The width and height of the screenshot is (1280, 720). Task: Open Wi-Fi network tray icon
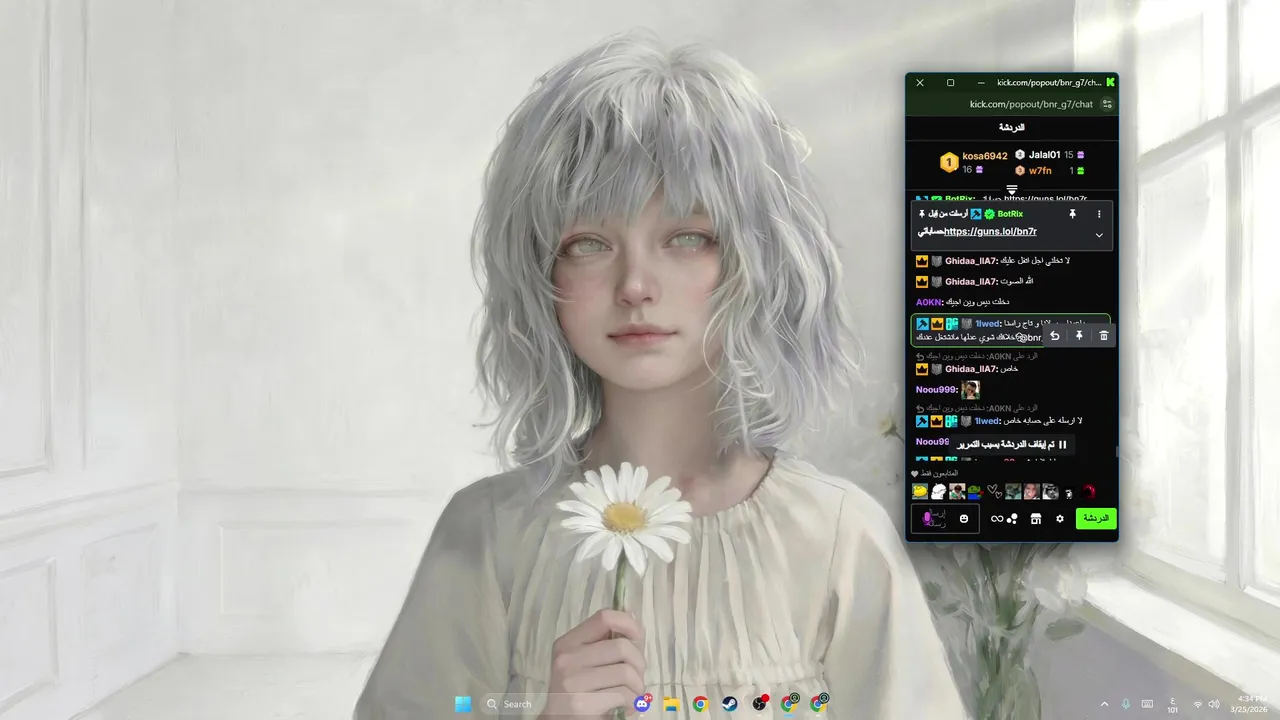pos(1197,705)
